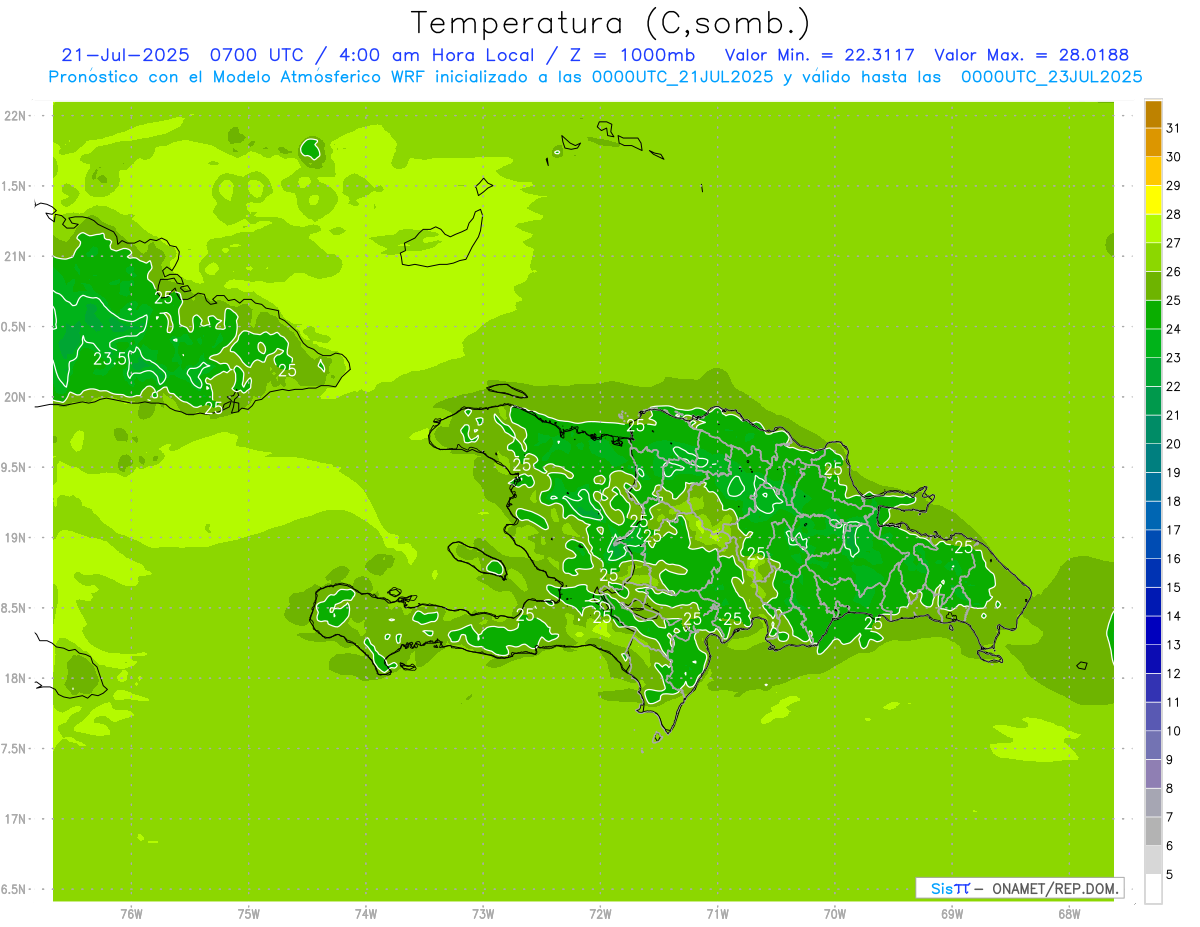Click the '17N' latitude axis label

point(15,819)
